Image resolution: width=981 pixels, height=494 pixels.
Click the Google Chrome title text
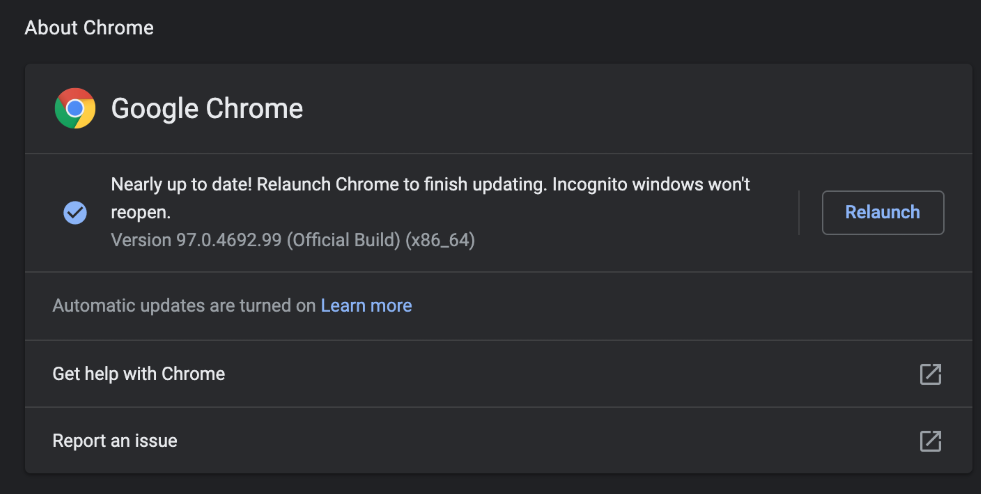207,108
